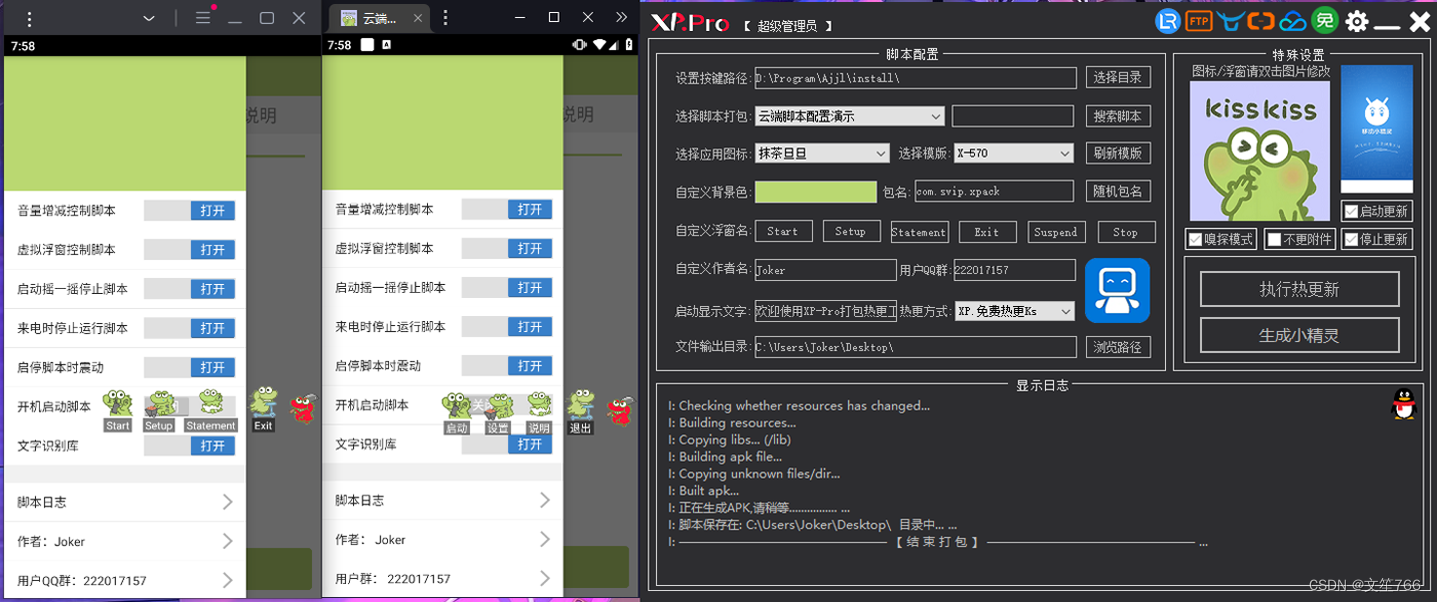Image resolution: width=1437 pixels, height=602 pixels.
Task: Toggle 虚拟浮窗控制脚本 switch in left emulator
Action: point(190,249)
